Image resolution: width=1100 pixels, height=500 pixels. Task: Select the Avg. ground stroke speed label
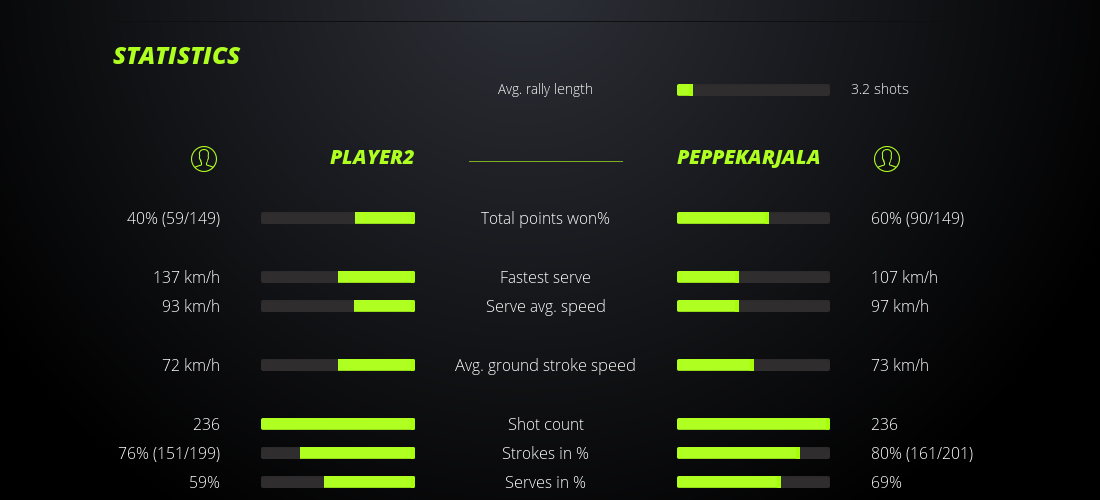(545, 365)
